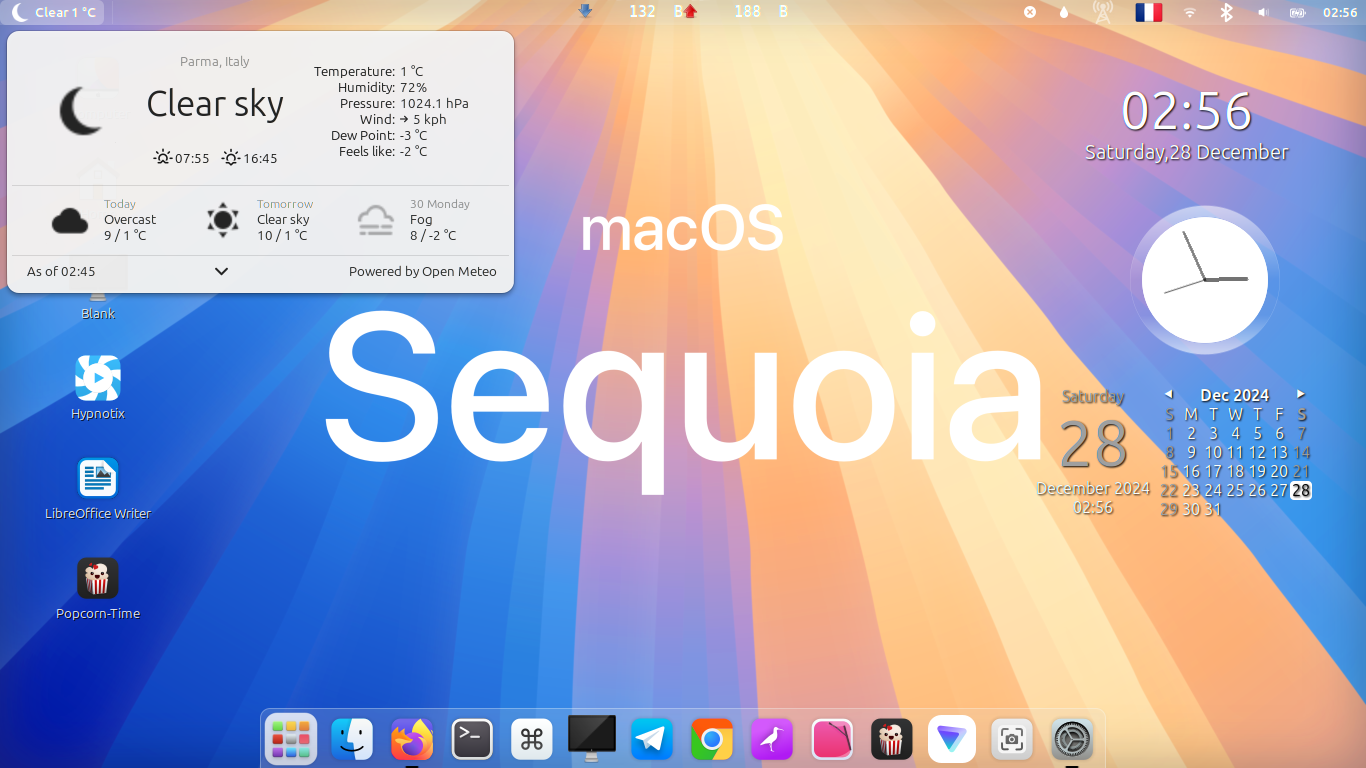Open the volume control in panel
The width and height of the screenshot is (1366, 768).
(1262, 12)
